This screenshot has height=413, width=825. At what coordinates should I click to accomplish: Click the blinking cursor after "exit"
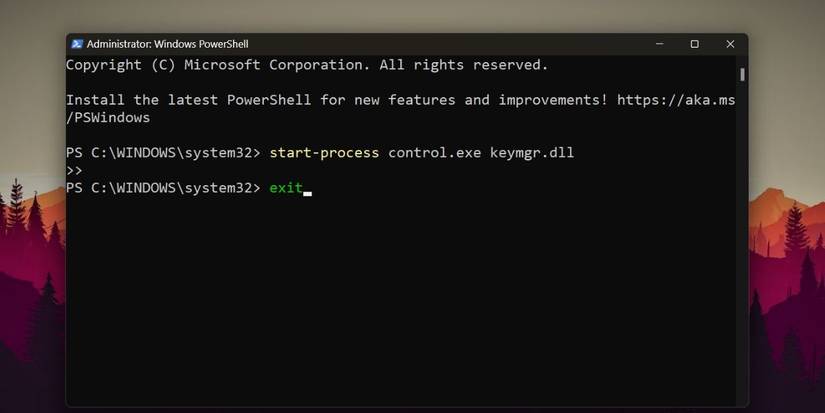coord(308,190)
